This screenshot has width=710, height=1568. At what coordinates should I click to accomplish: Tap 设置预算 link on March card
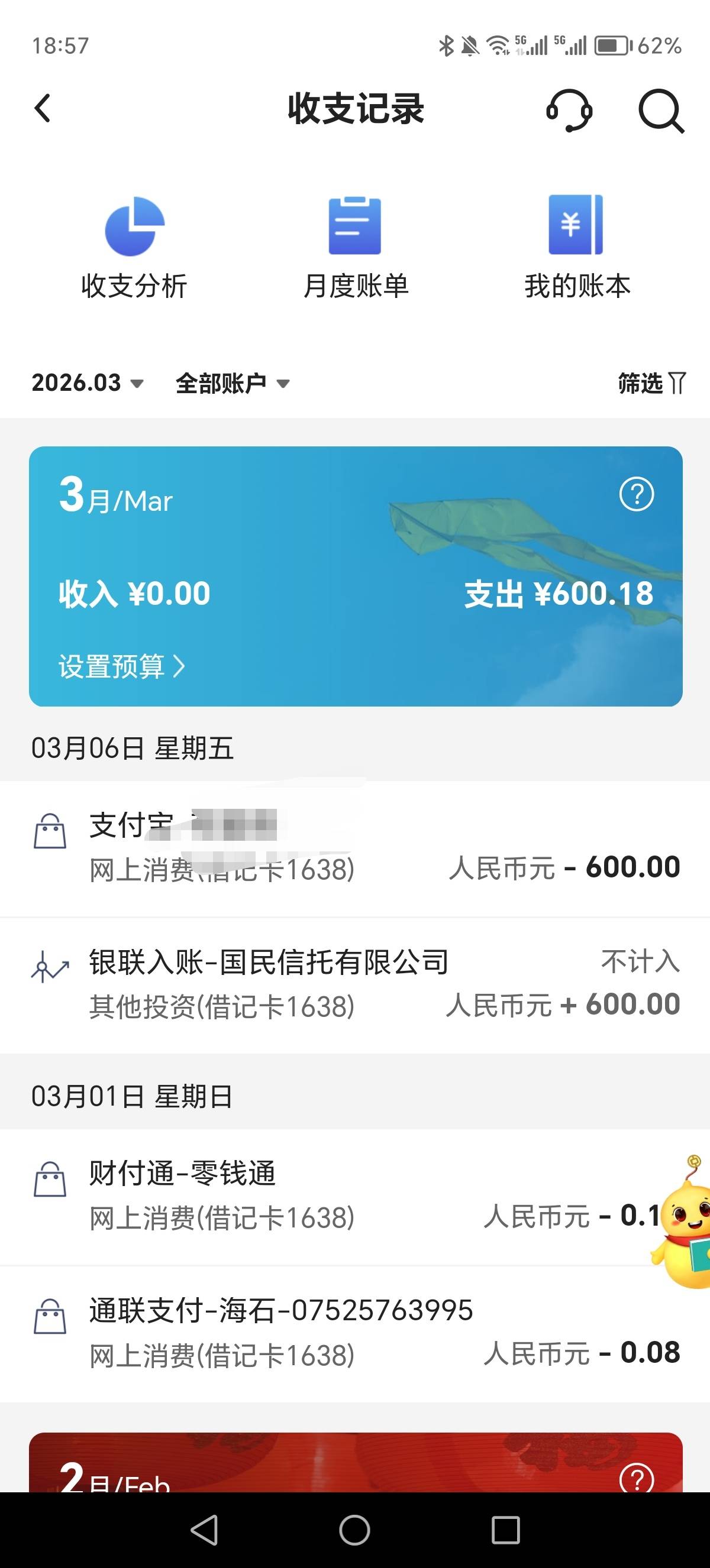[x=121, y=666]
